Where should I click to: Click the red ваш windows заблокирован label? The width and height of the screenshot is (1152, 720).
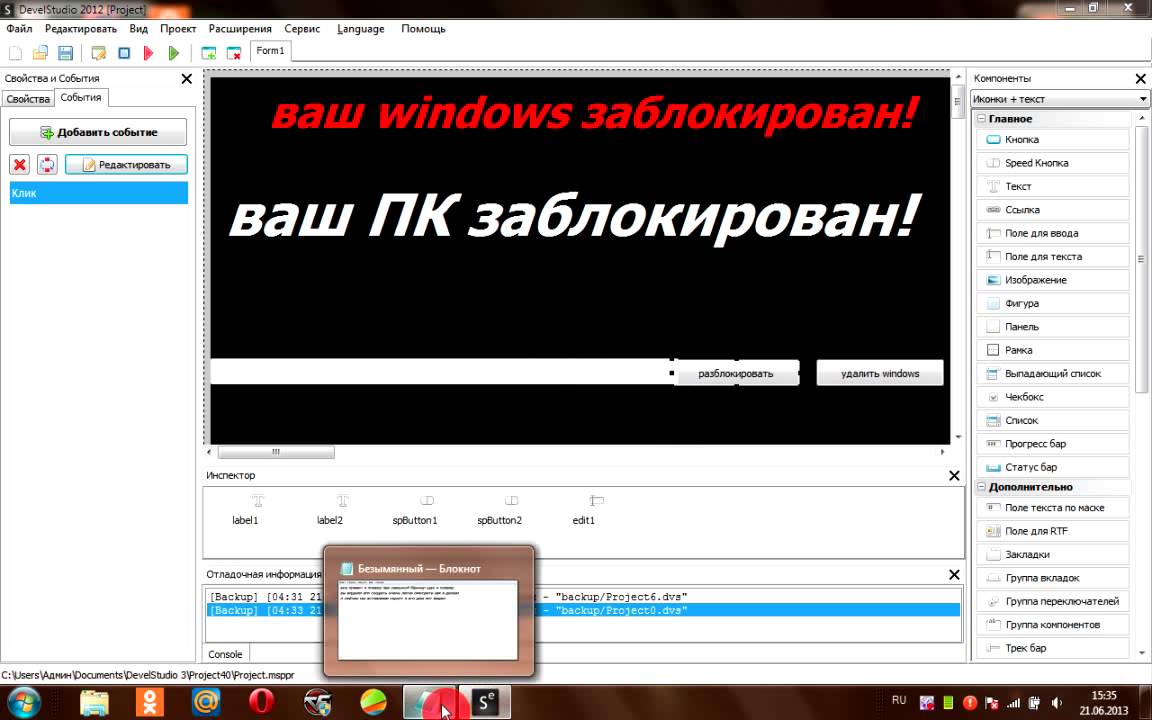pos(595,113)
